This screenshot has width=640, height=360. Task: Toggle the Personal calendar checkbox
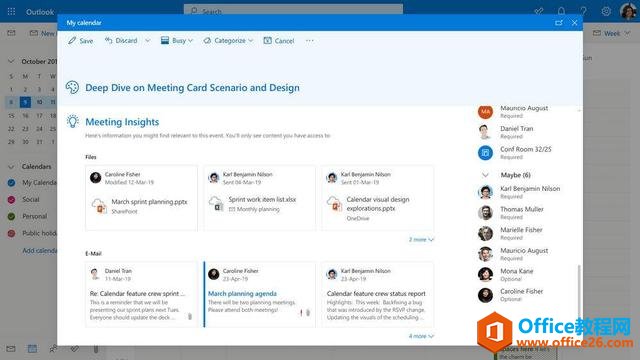[x=11, y=216]
